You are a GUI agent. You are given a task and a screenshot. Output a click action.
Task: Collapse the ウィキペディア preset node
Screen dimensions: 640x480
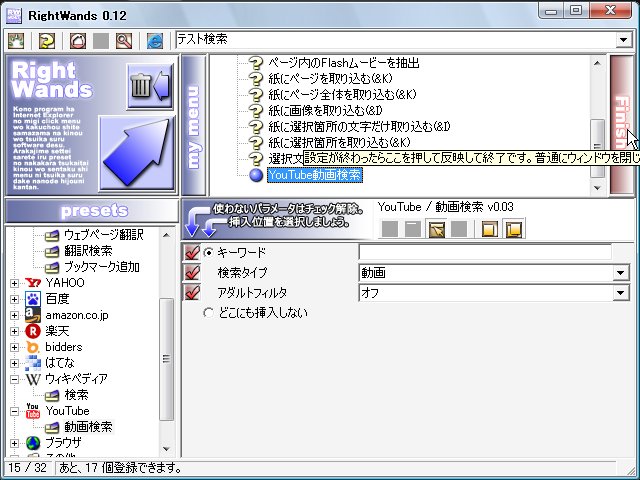coord(14,379)
